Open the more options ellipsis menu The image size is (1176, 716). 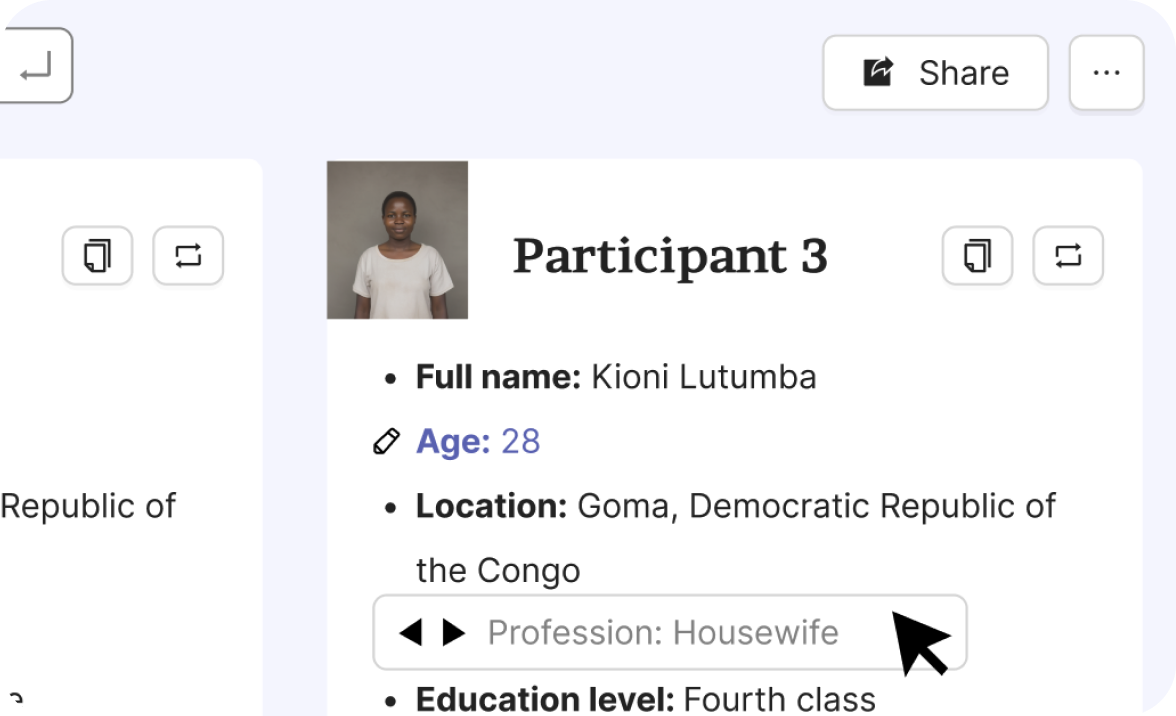(x=1106, y=73)
